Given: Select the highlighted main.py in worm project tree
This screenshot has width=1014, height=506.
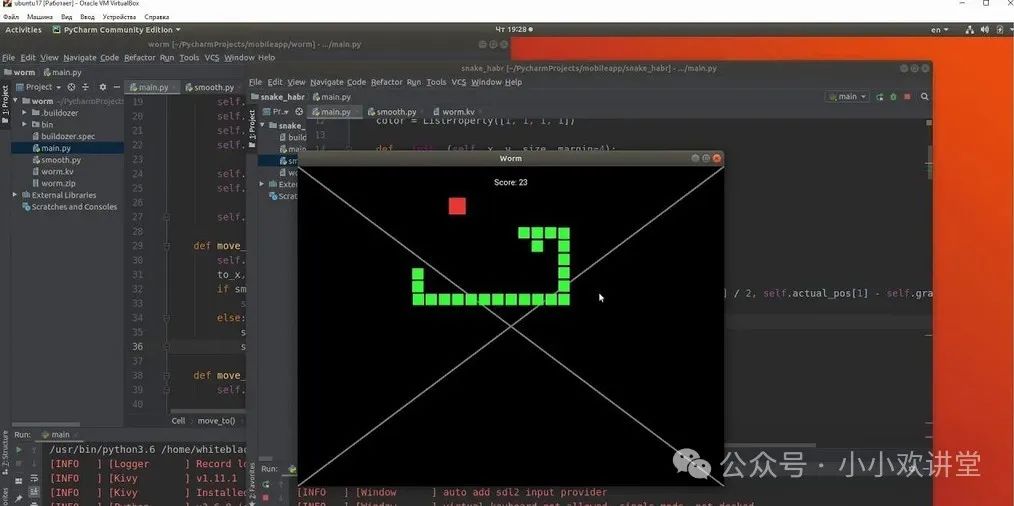Looking at the screenshot, I should point(67,148).
